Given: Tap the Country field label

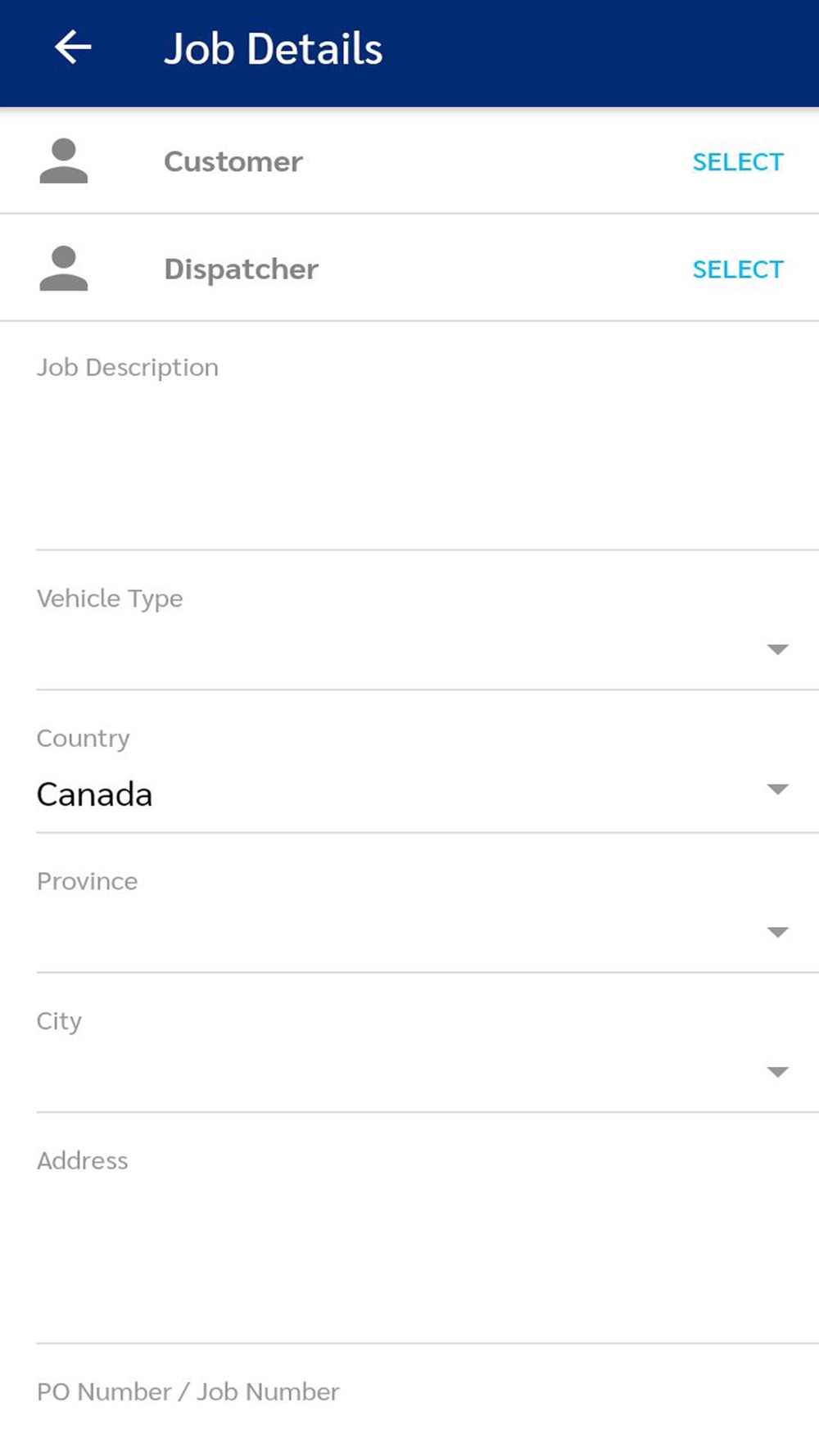Looking at the screenshot, I should pyautogui.click(x=83, y=739).
